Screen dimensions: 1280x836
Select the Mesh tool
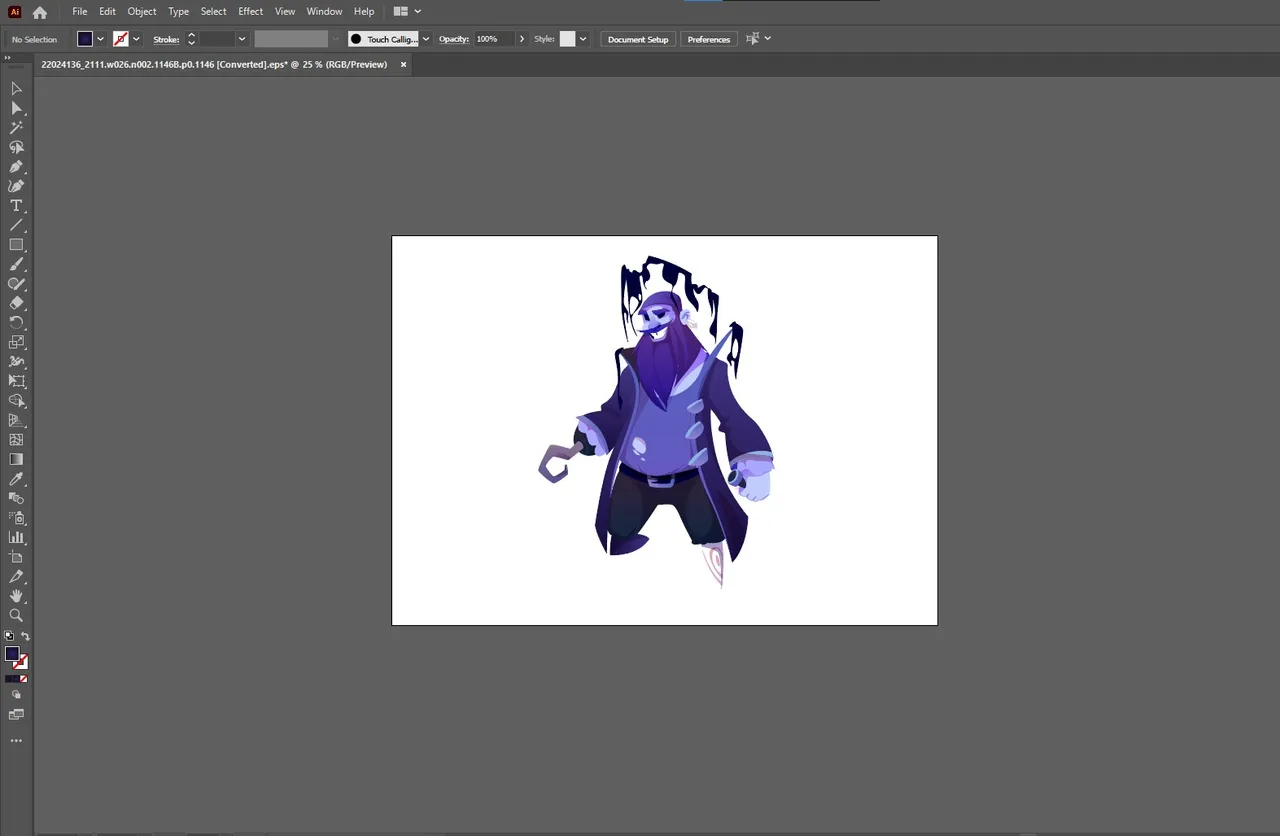(x=16, y=439)
